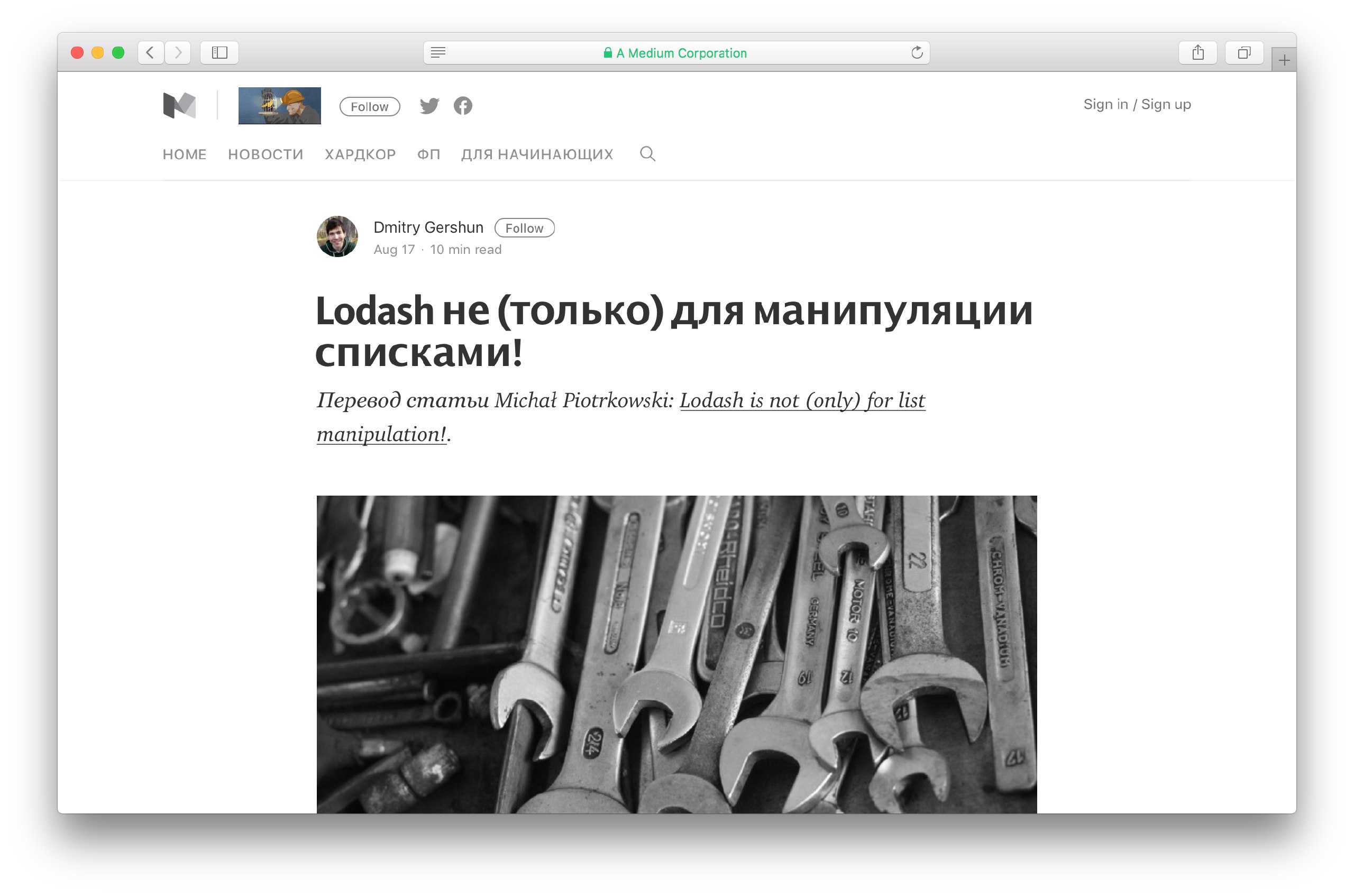This screenshot has width=1354, height=896.
Task: Open original Lodash article link
Action: click(621, 417)
